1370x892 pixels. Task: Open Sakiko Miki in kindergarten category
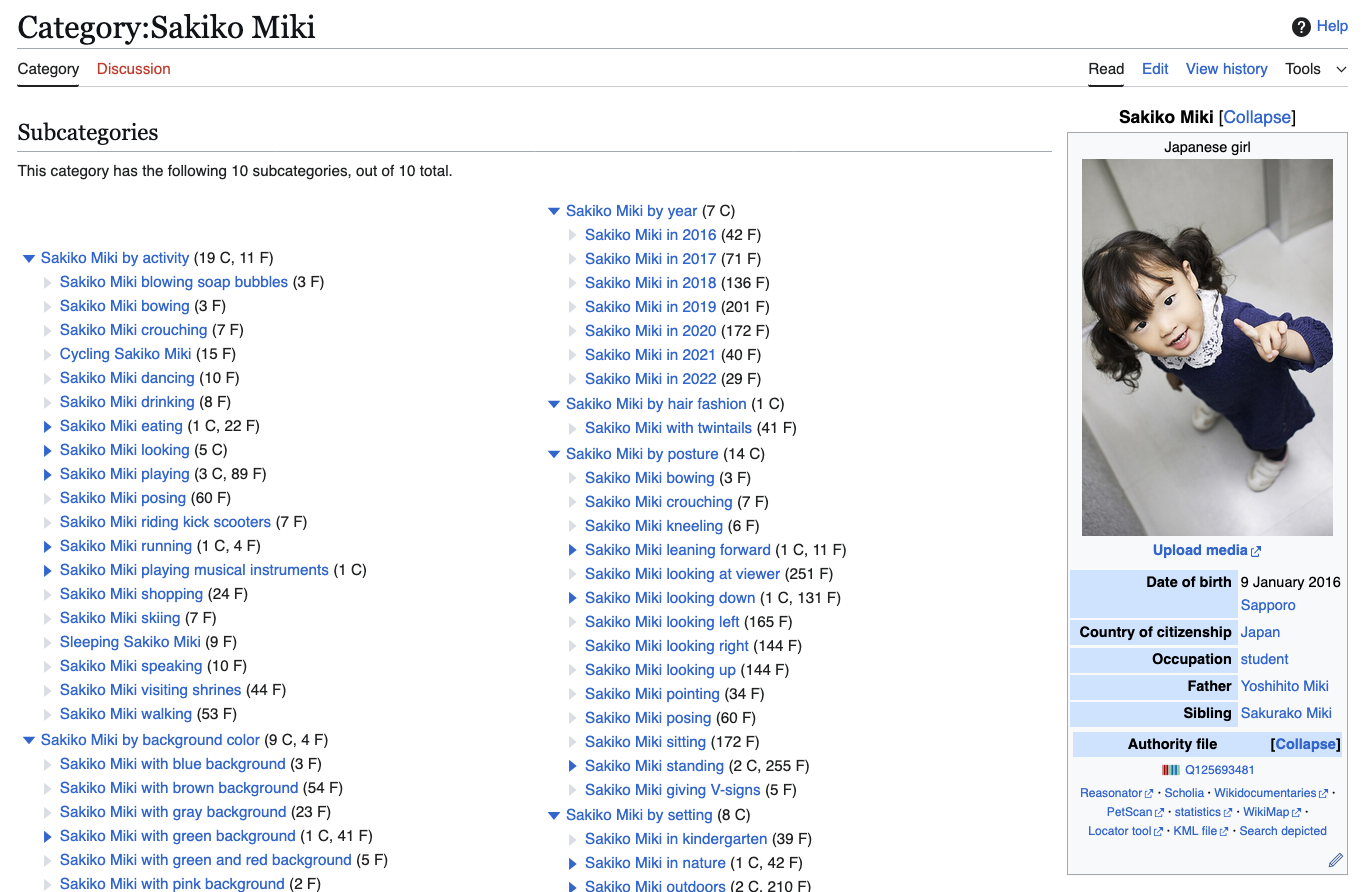point(676,839)
